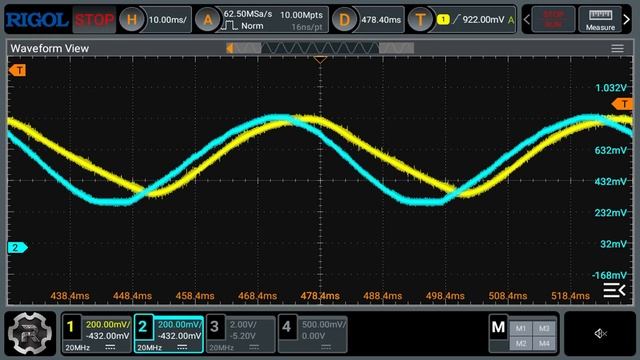This screenshot has height=360, width=640.
Task: Select the 922.00mV trigger level value
Action: click(x=483, y=19)
